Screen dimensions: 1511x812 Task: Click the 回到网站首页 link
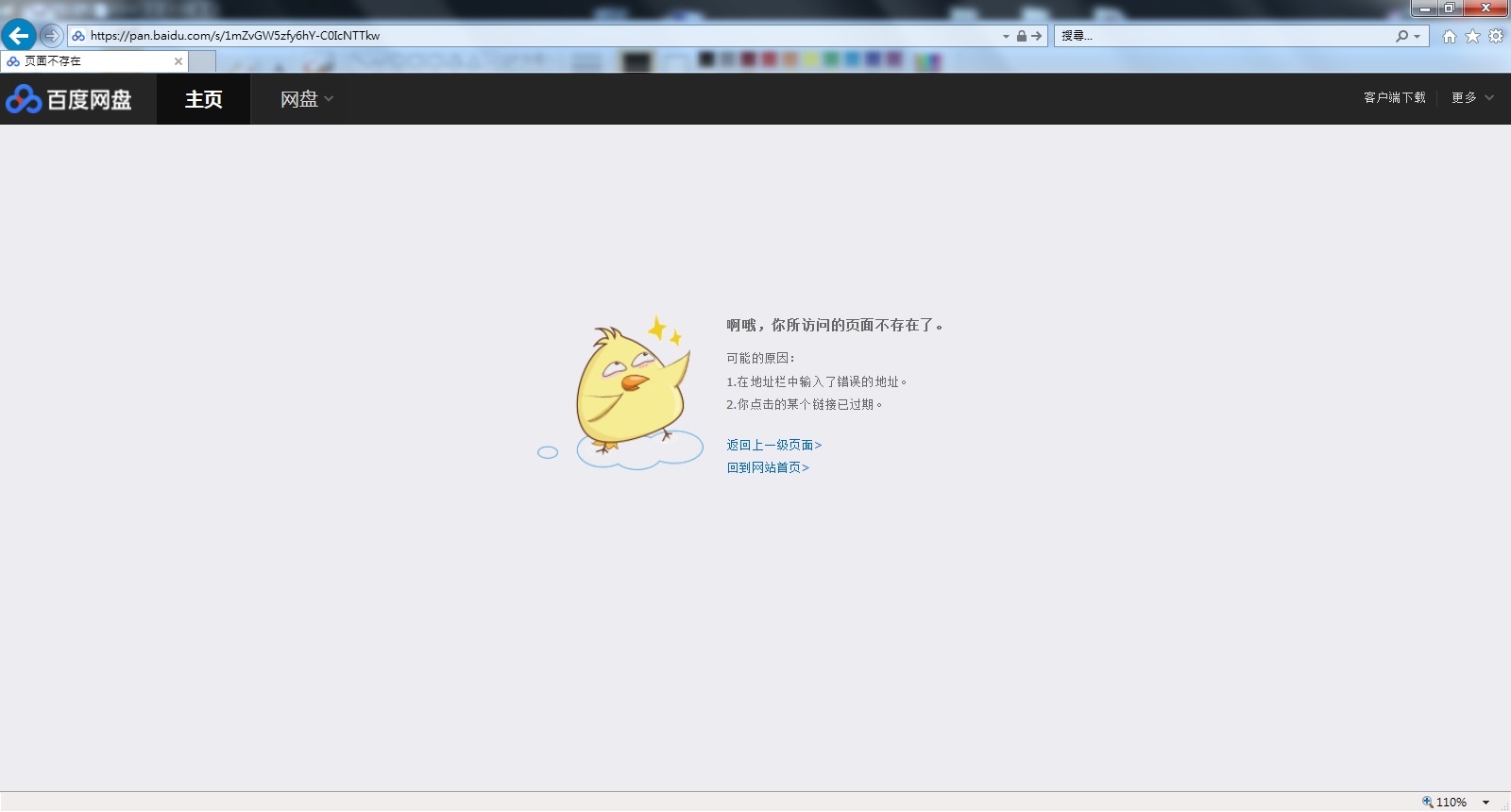coord(767,467)
